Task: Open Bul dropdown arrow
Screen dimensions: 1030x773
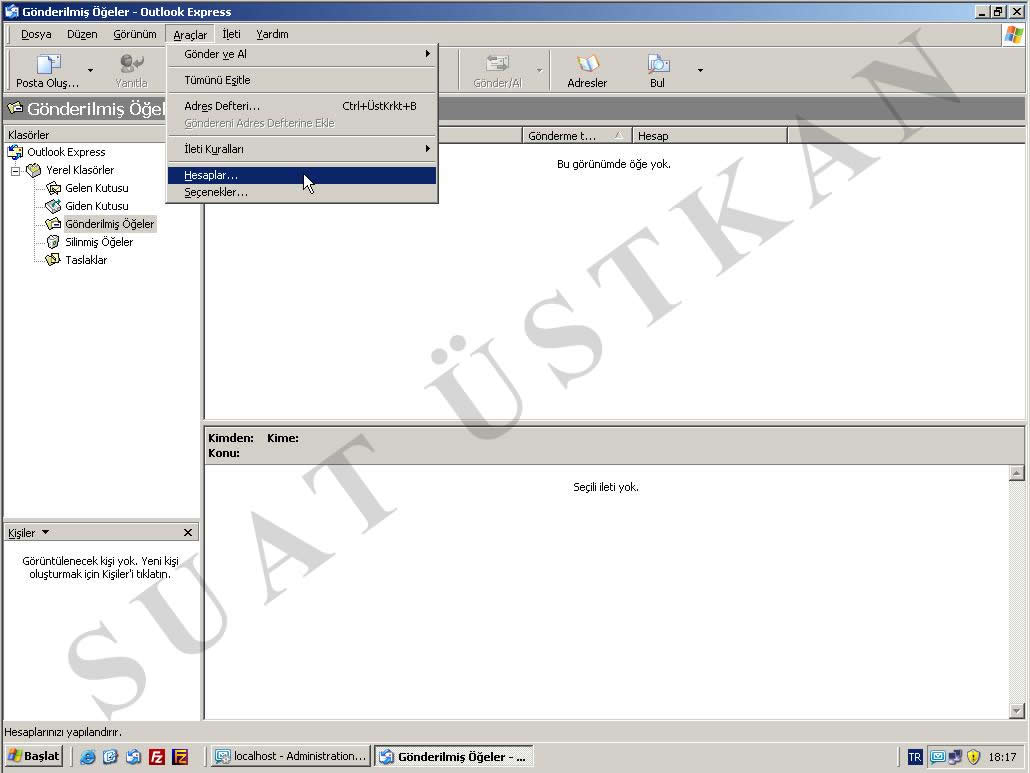Action: pos(700,70)
